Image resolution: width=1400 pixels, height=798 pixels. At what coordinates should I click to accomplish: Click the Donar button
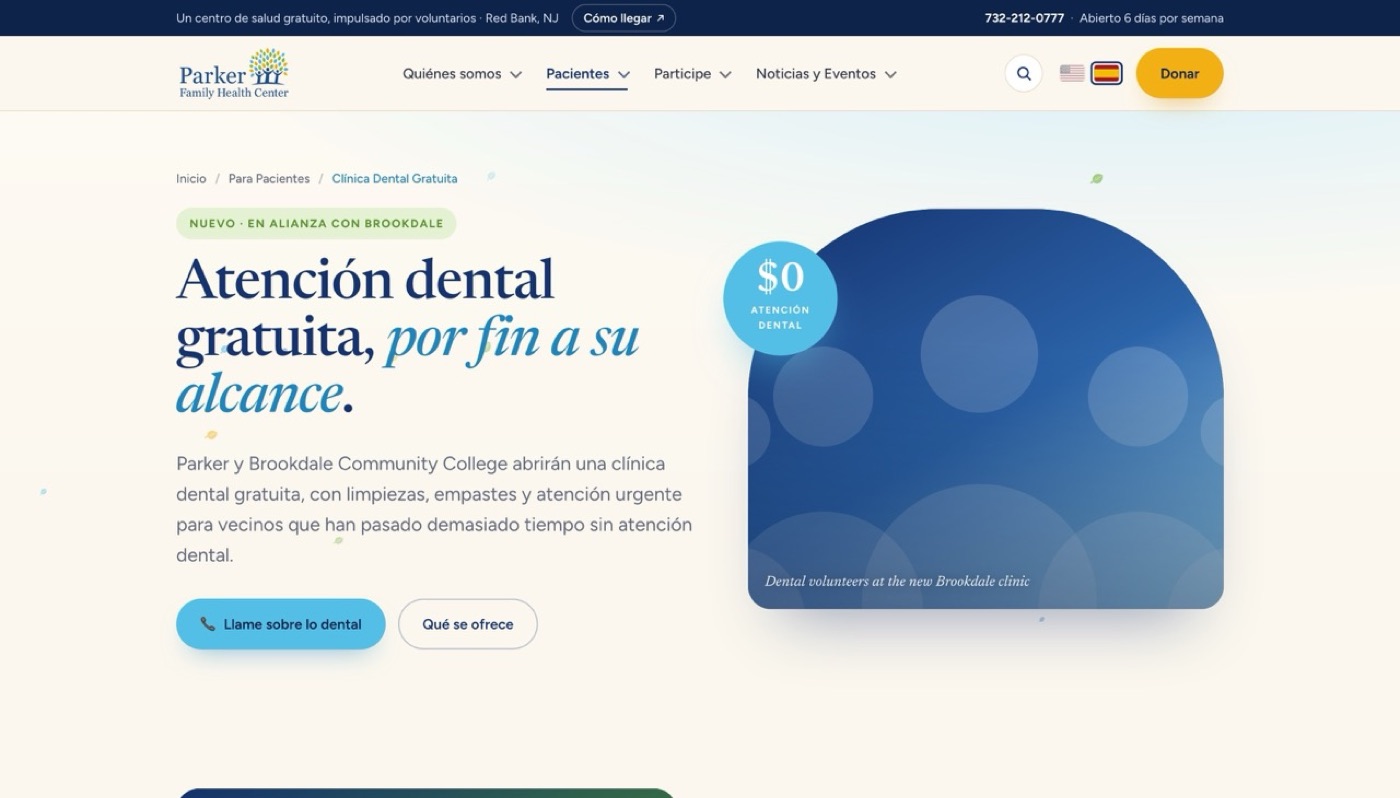[1179, 73]
